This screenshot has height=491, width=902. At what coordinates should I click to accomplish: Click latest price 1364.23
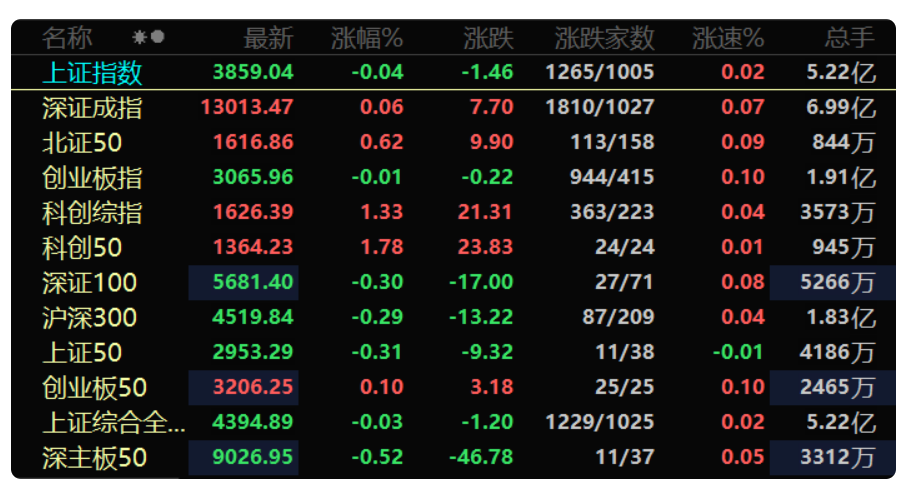[x=253, y=247]
